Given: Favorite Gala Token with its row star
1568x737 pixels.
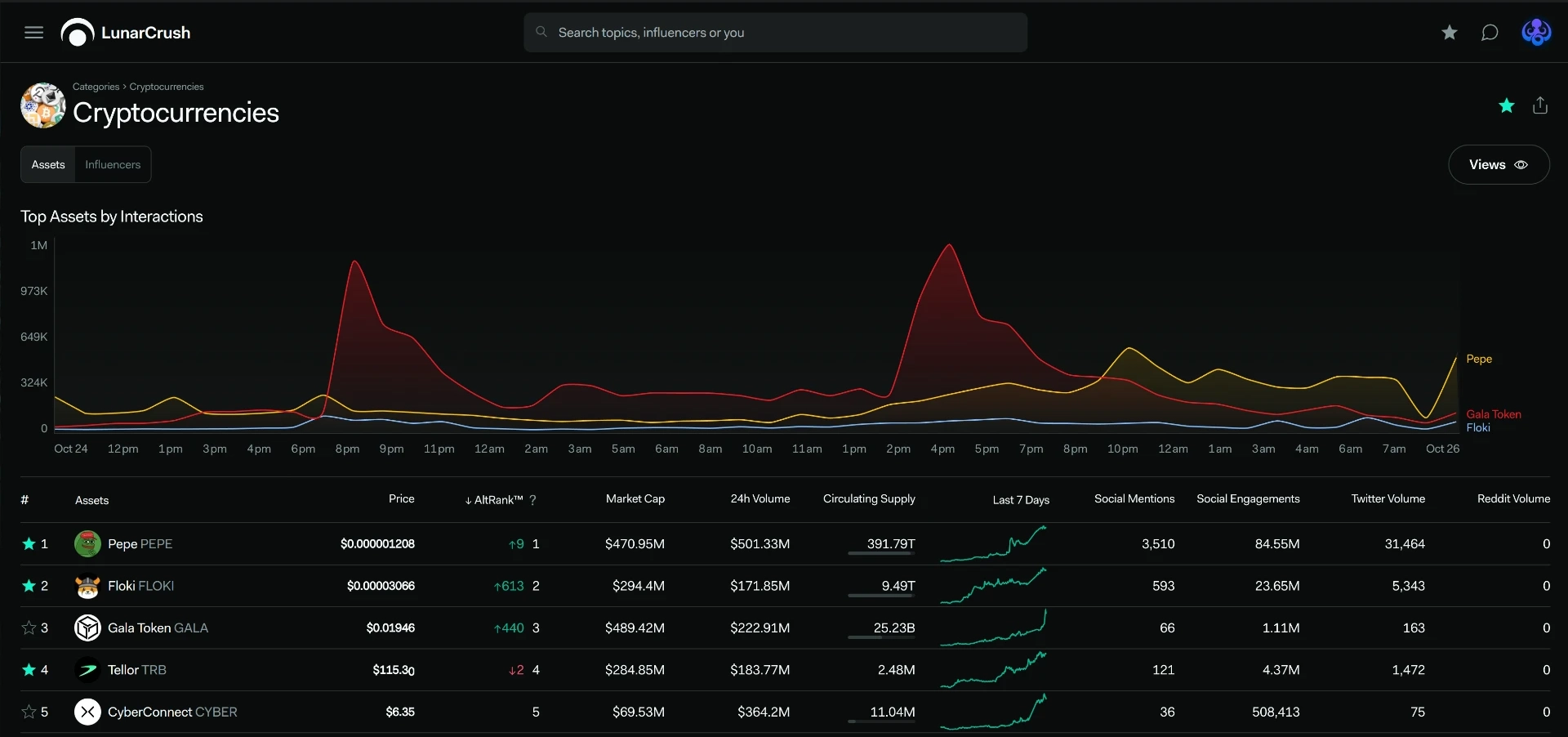Looking at the screenshot, I should [x=29, y=628].
